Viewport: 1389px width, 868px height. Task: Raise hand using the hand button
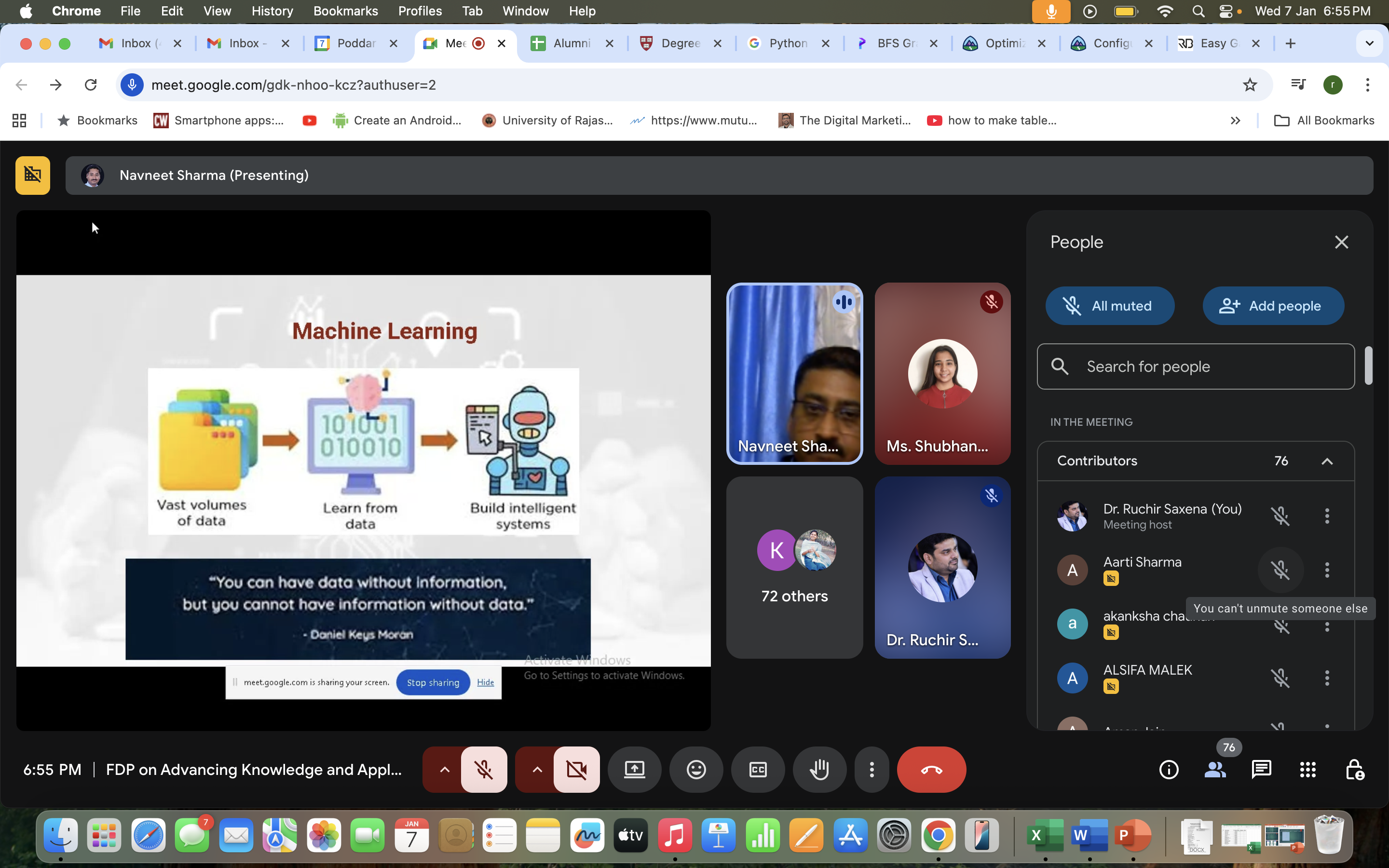click(819, 769)
